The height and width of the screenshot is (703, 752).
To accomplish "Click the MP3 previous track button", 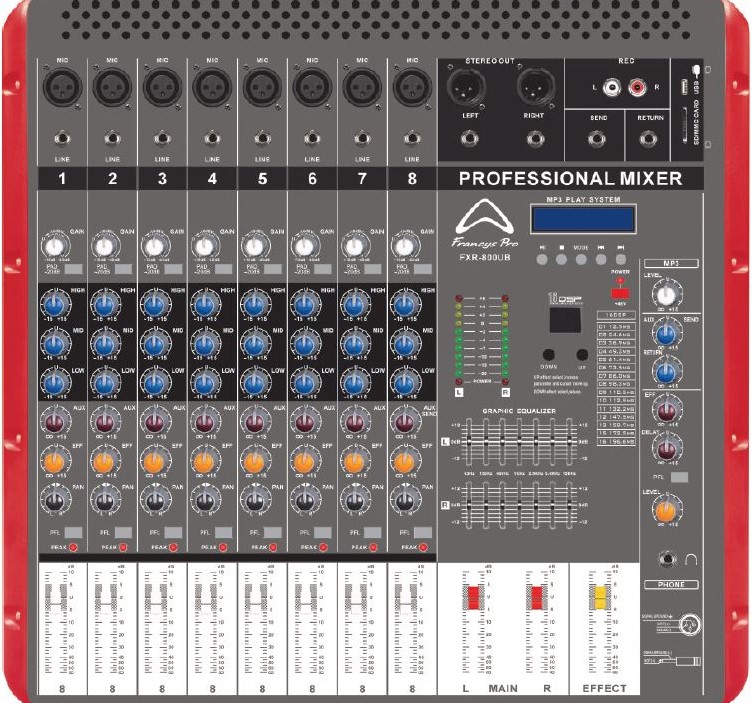I will tap(601, 259).
